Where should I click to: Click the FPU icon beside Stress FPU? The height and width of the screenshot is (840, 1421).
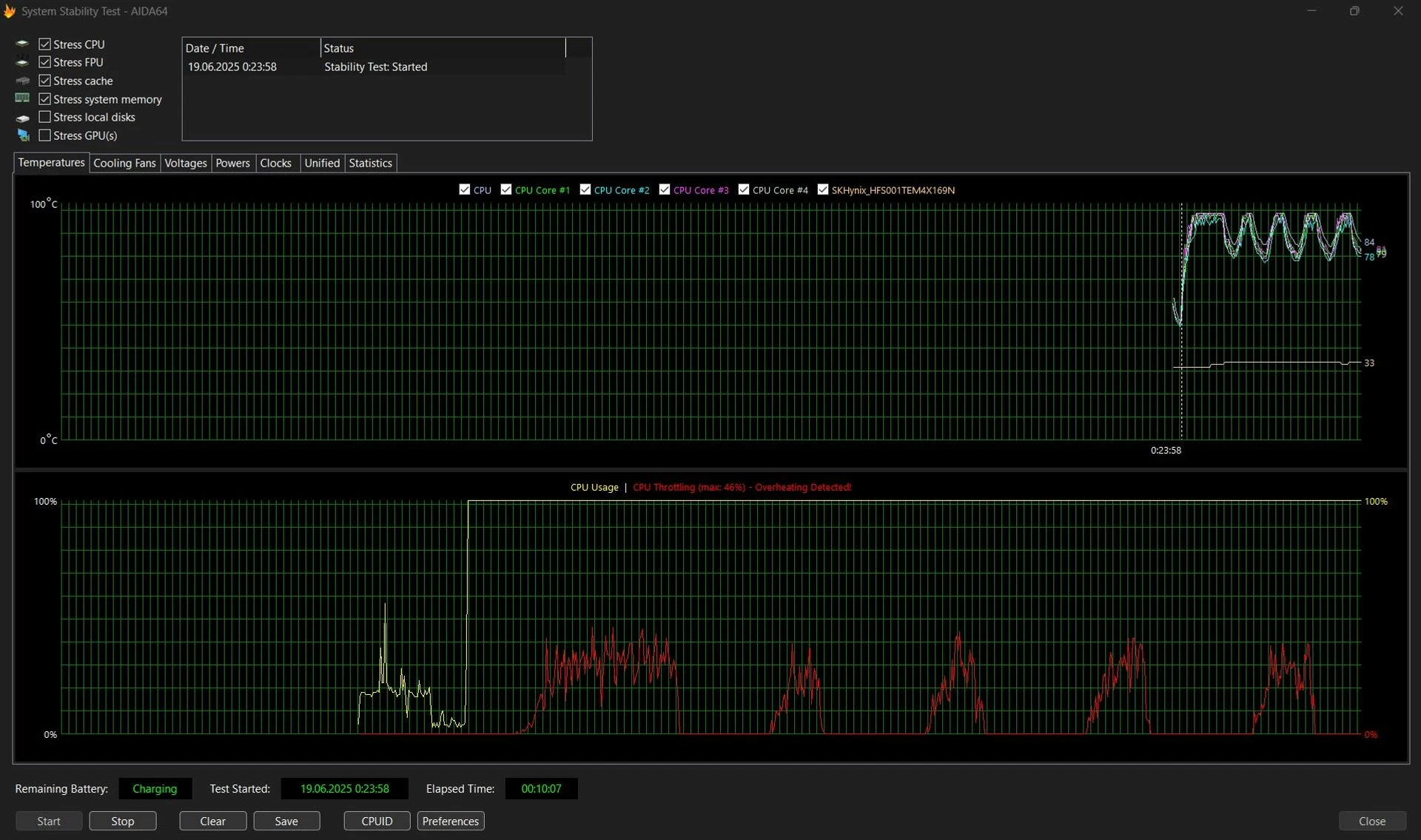click(23, 62)
